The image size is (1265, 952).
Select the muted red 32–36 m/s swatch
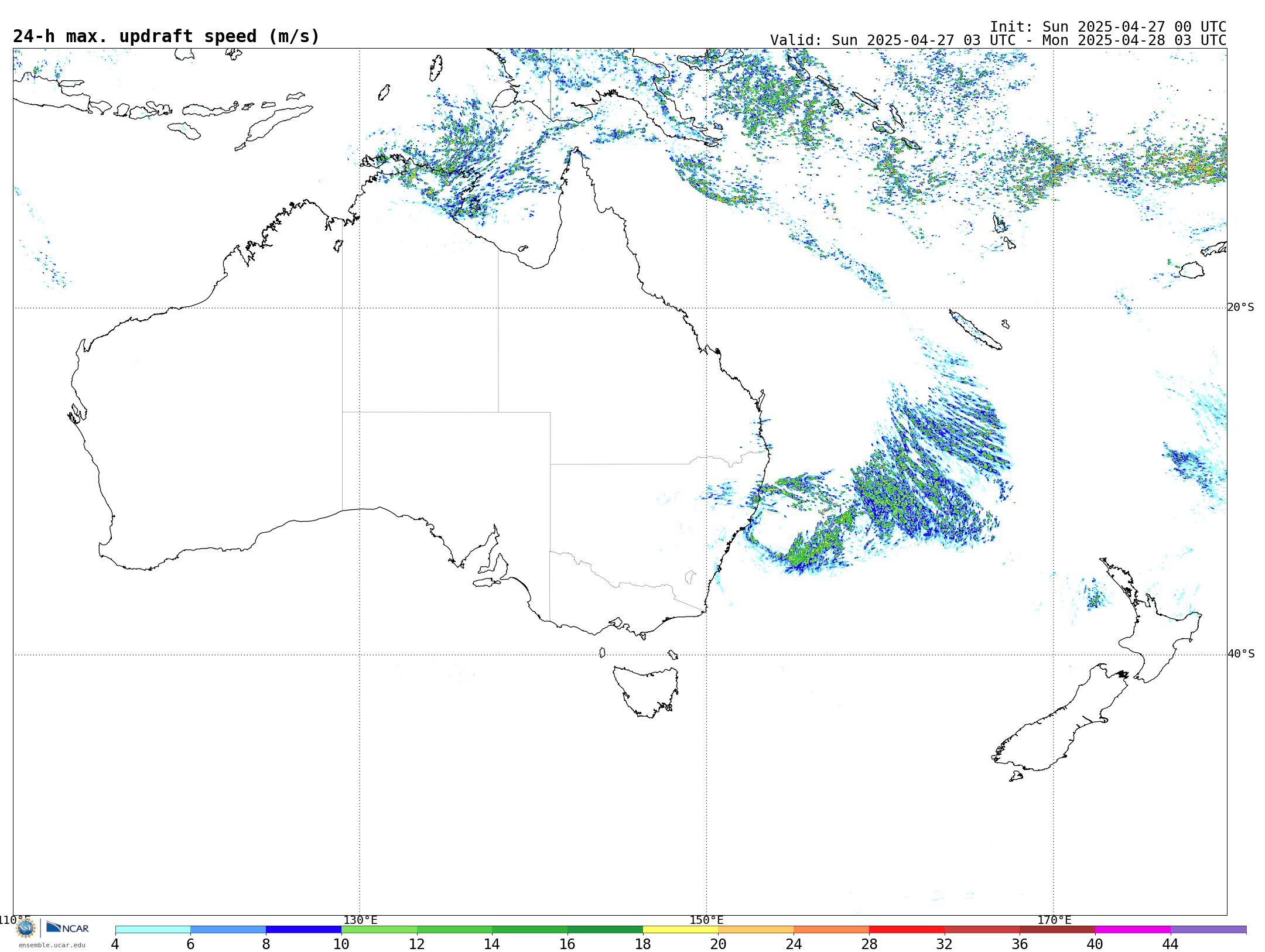point(982,930)
